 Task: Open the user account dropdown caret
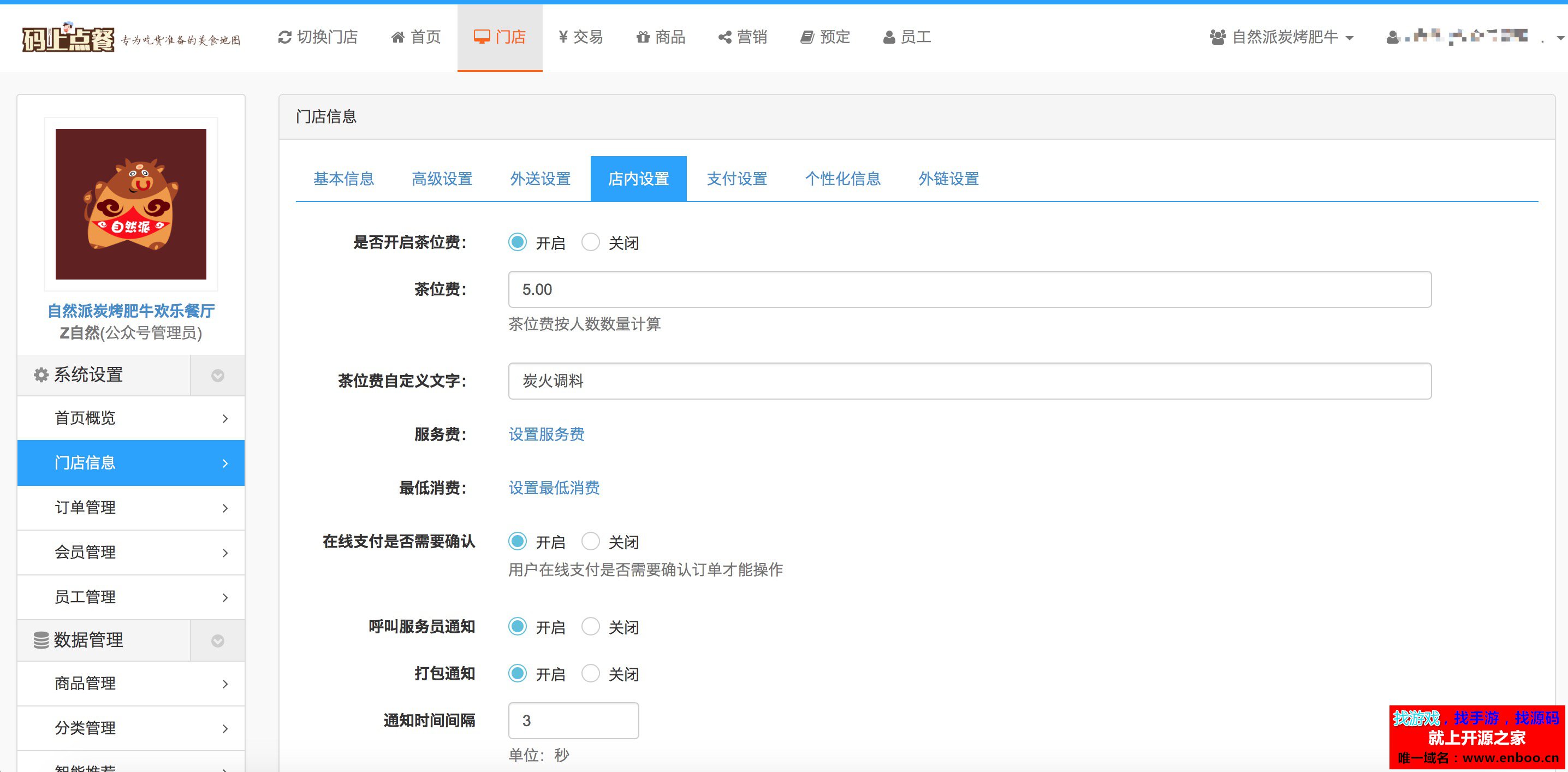tap(1561, 38)
